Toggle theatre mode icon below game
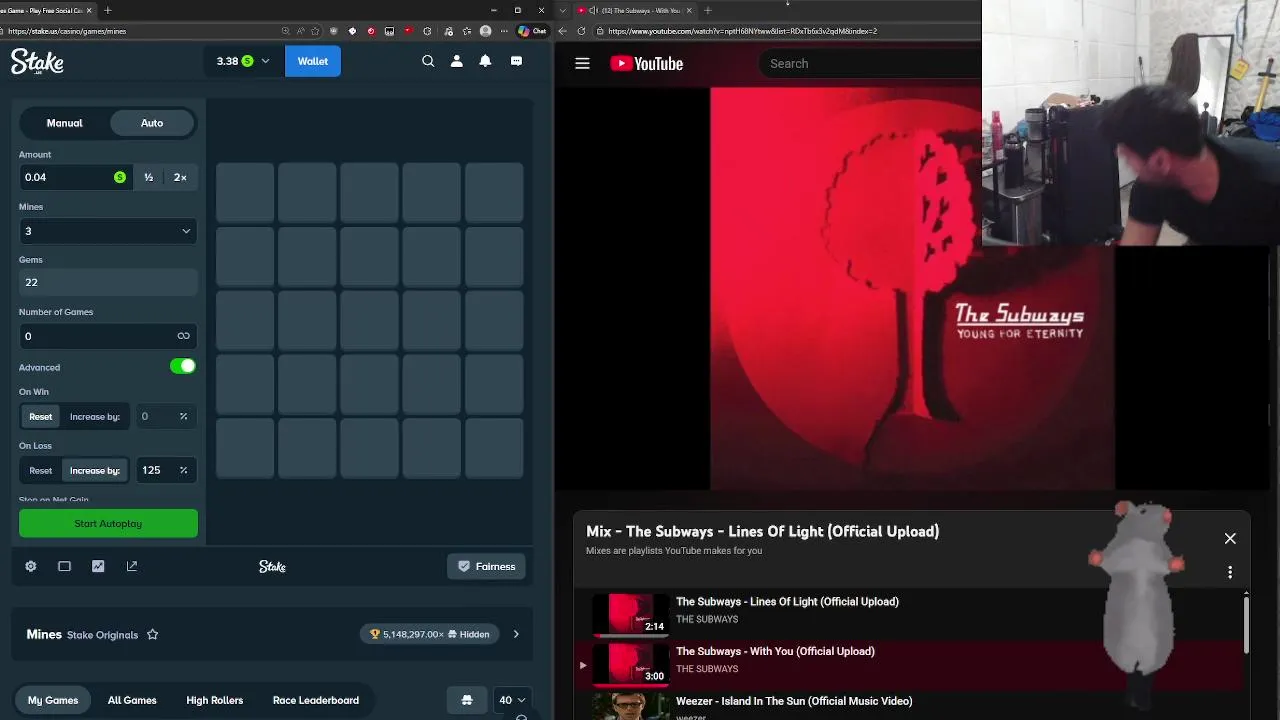1280x720 pixels. (x=64, y=566)
